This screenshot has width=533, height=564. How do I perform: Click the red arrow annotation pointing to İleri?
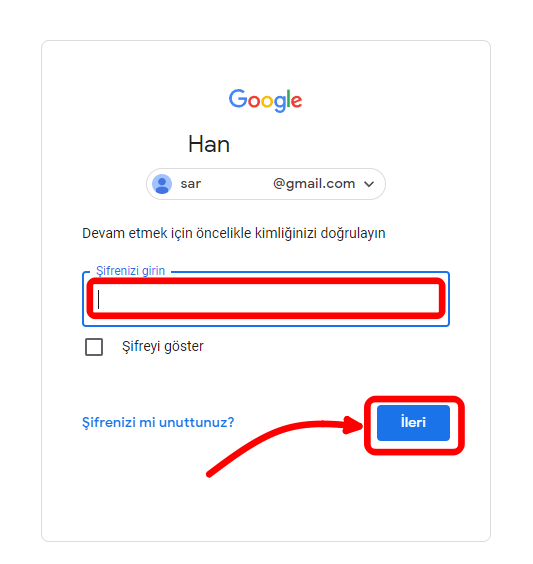(x=284, y=445)
